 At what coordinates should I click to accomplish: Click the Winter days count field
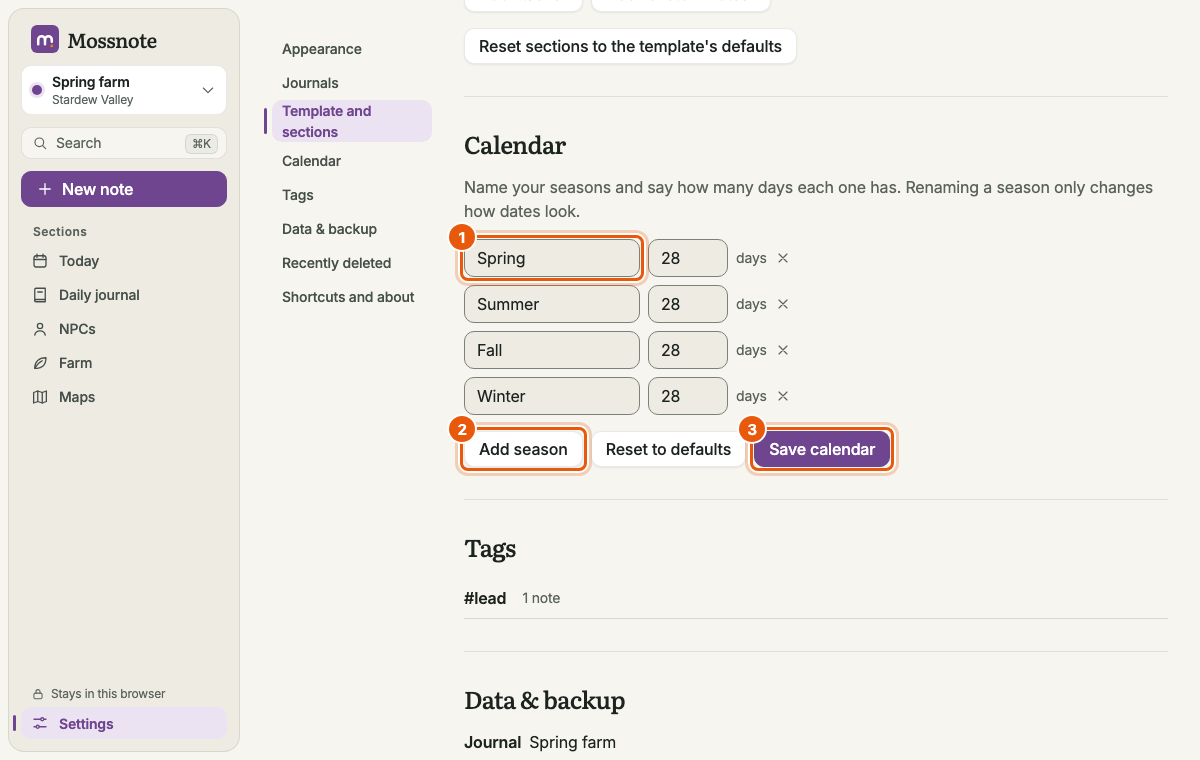click(x=688, y=396)
